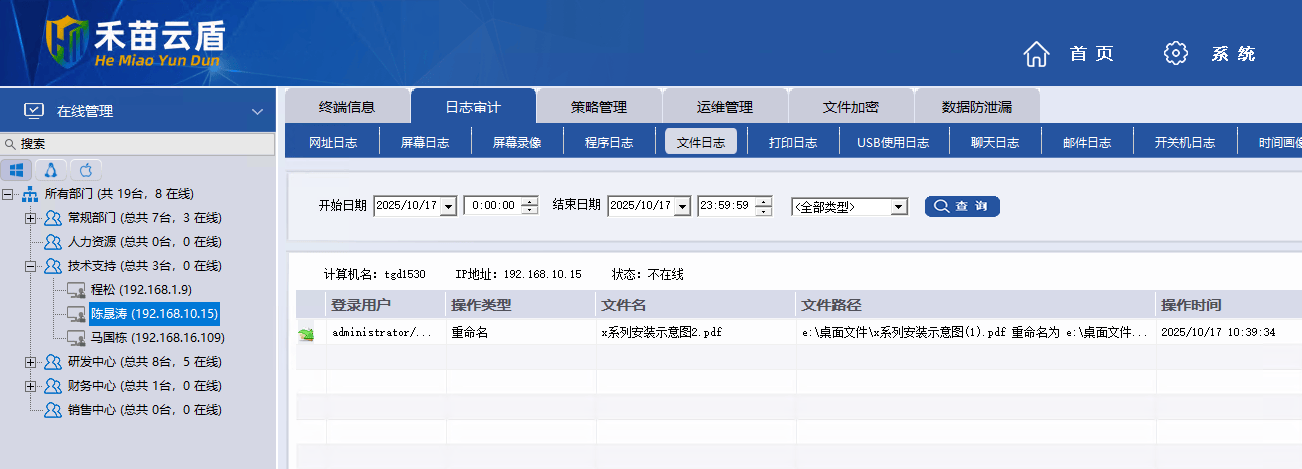This screenshot has width=1302, height=469.
Task: Click the 查询 search button
Action: click(x=961, y=206)
